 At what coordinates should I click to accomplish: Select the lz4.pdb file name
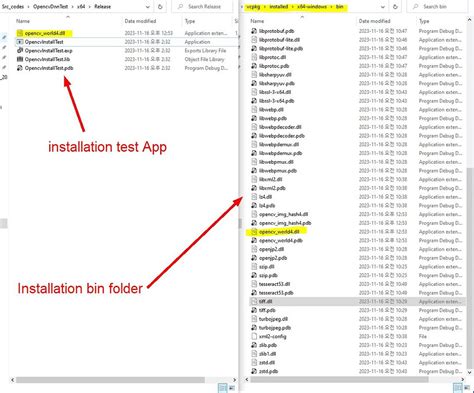(267, 206)
